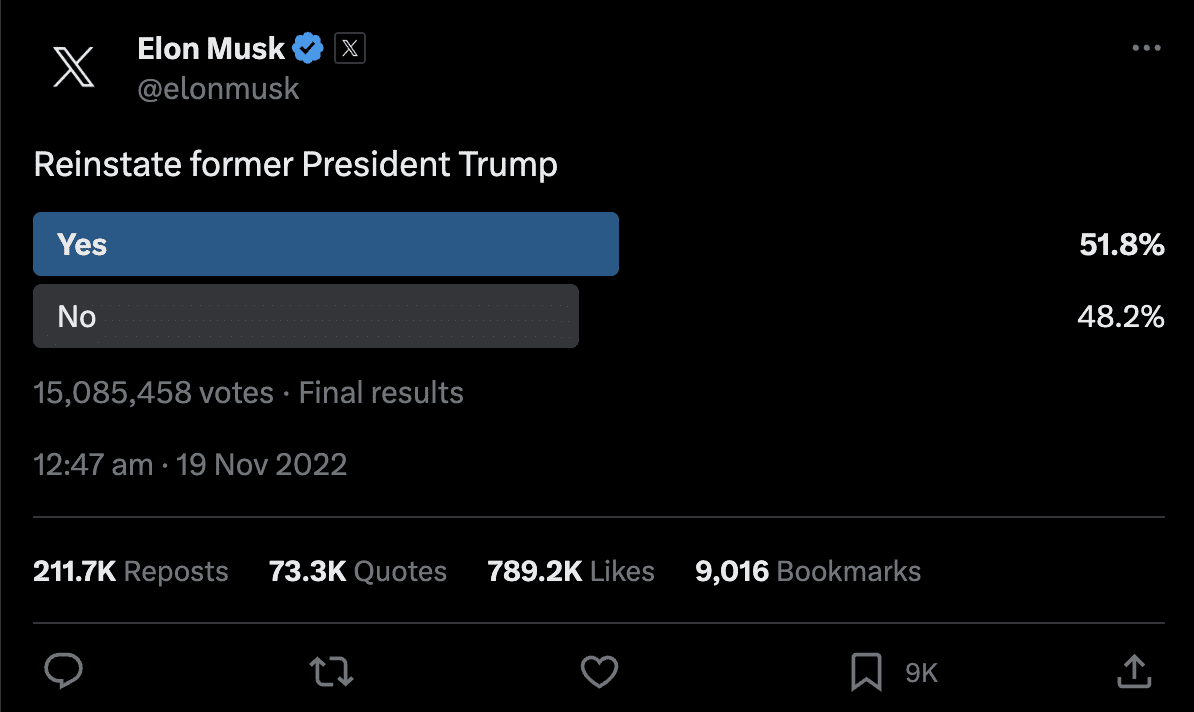View the 789.2K Likes count
The width and height of the screenshot is (1194, 712).
pyautogui.click(x=571, y=571)
